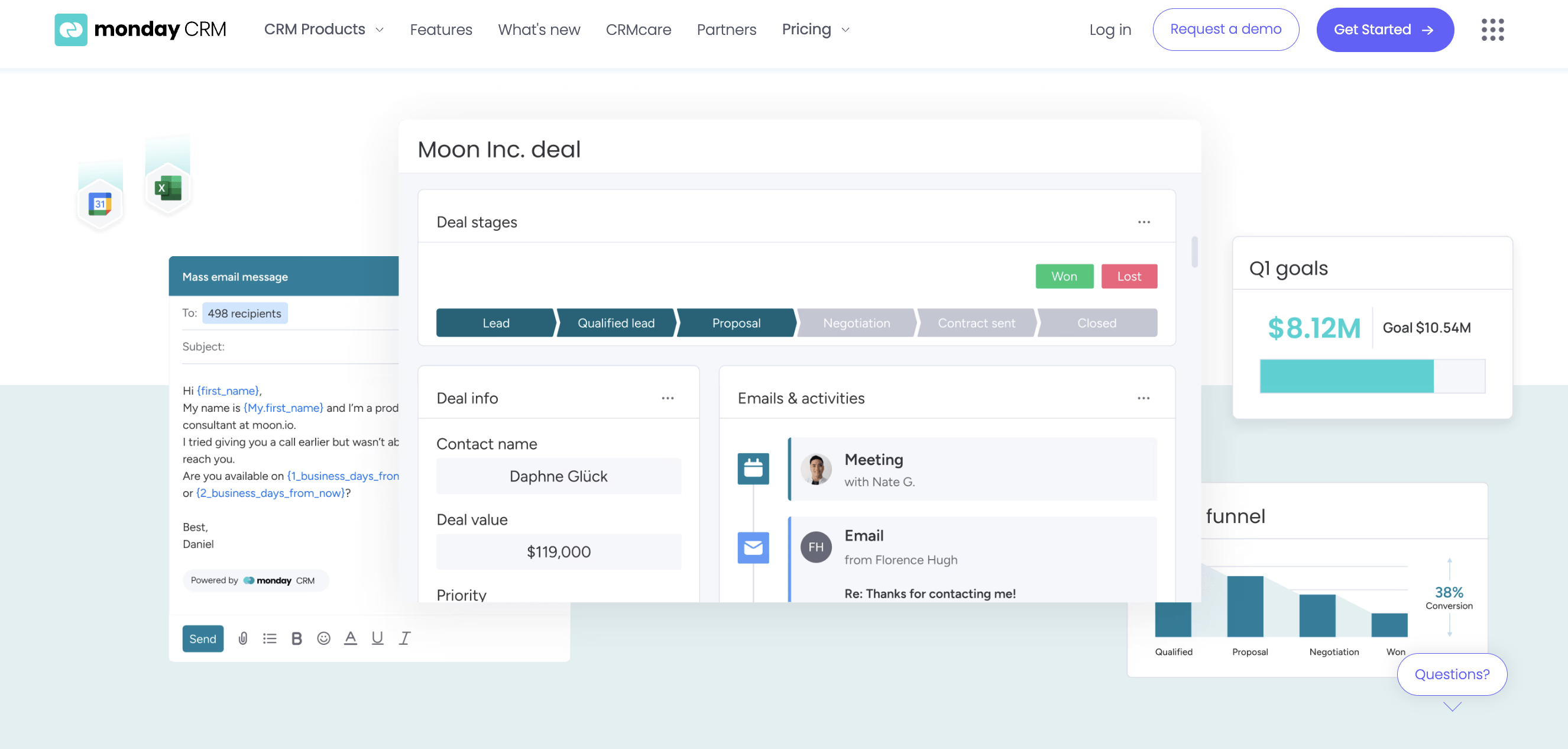This screenshot has height=749, width=1568.
Task: Click Nate G. avatar photo
Action: click(x=816, y=469)
